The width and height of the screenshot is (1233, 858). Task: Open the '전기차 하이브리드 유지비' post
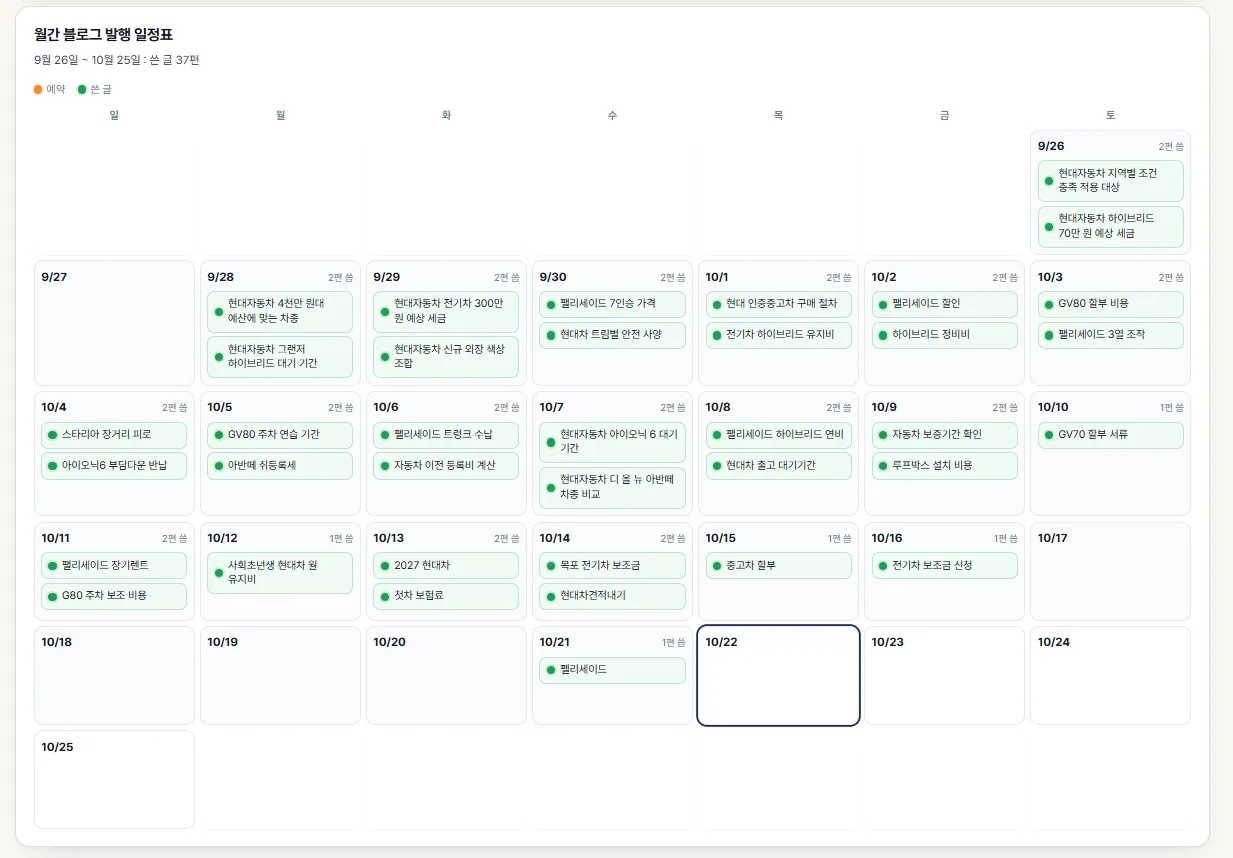click(778, 335)
